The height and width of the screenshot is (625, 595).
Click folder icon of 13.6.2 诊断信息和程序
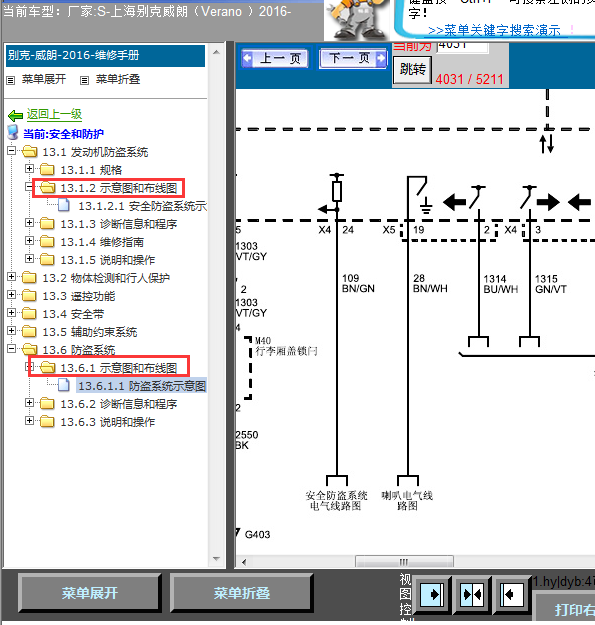coord(47,403)
